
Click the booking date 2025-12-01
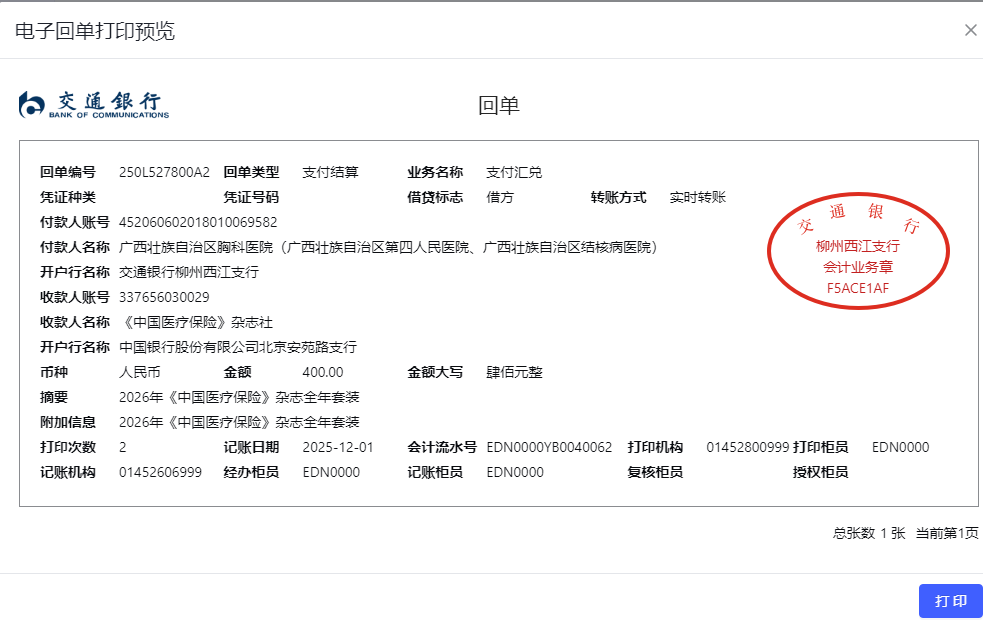click(x=338, y=447)
